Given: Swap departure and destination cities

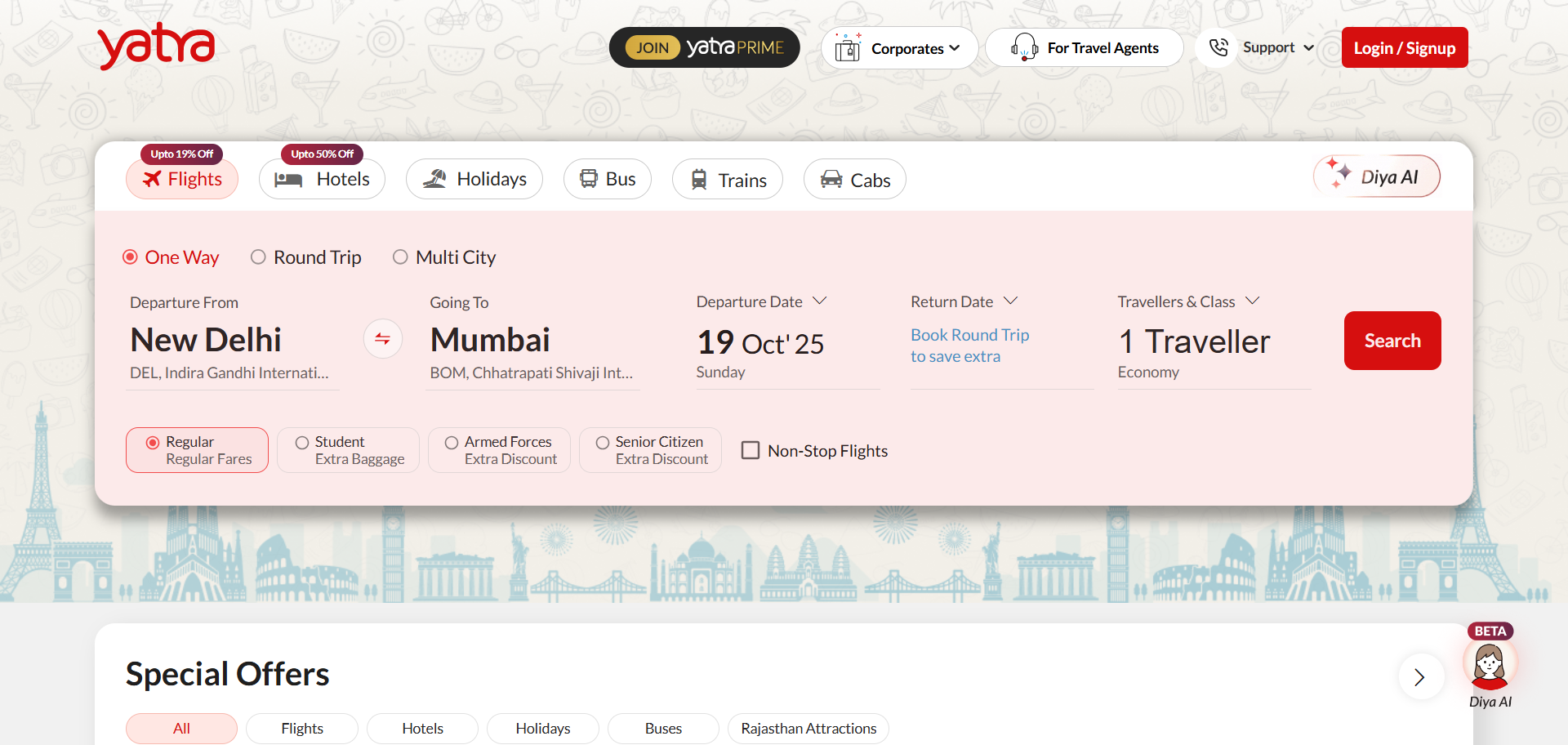Looking at the screenshot, I should point(382,339).
